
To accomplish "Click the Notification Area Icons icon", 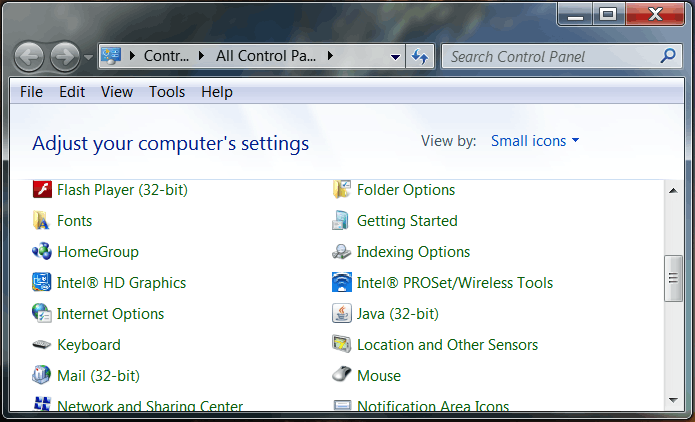I will (x=342, y=405).
